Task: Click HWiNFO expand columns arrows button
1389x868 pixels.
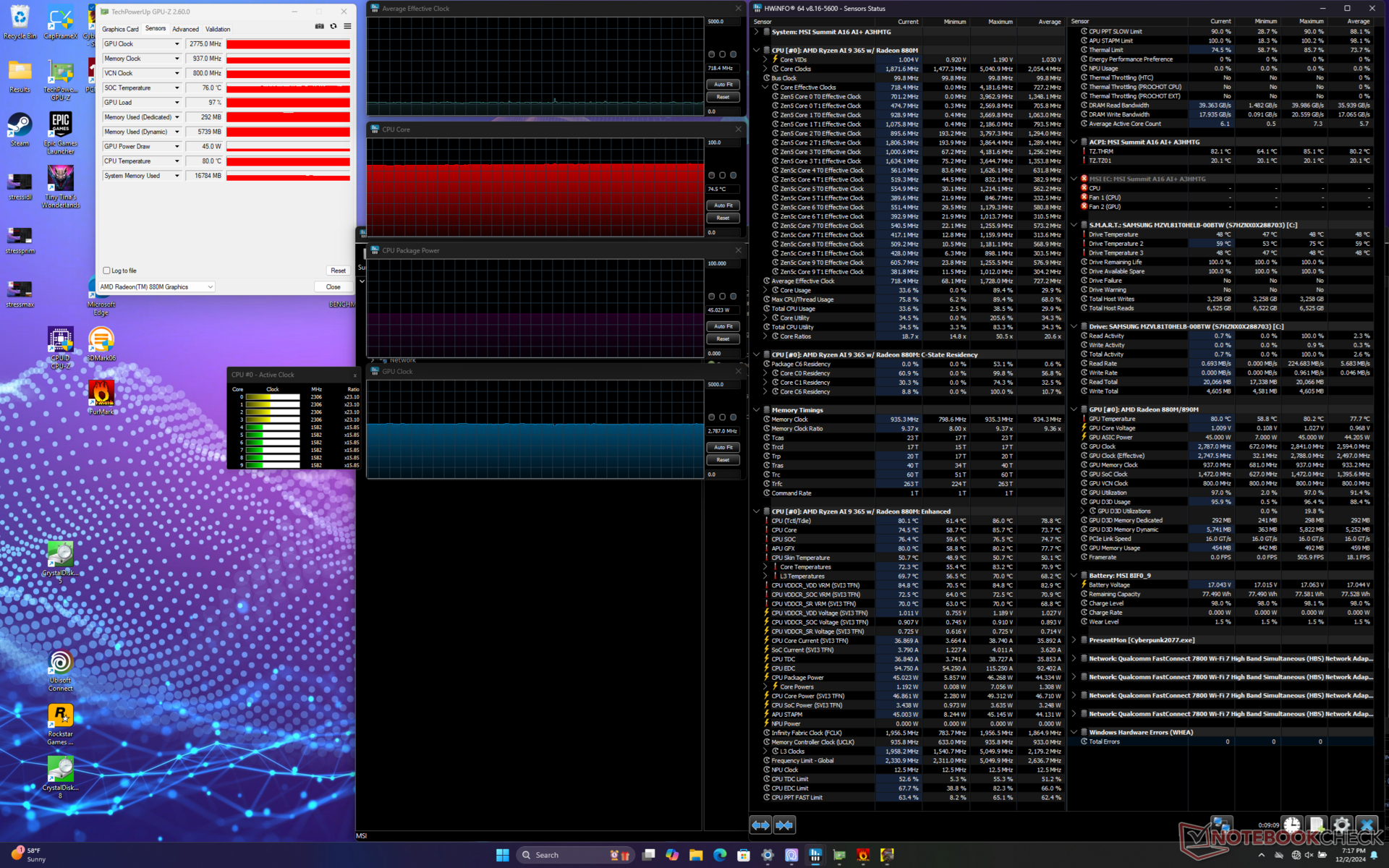Action: tap(760, 825)
